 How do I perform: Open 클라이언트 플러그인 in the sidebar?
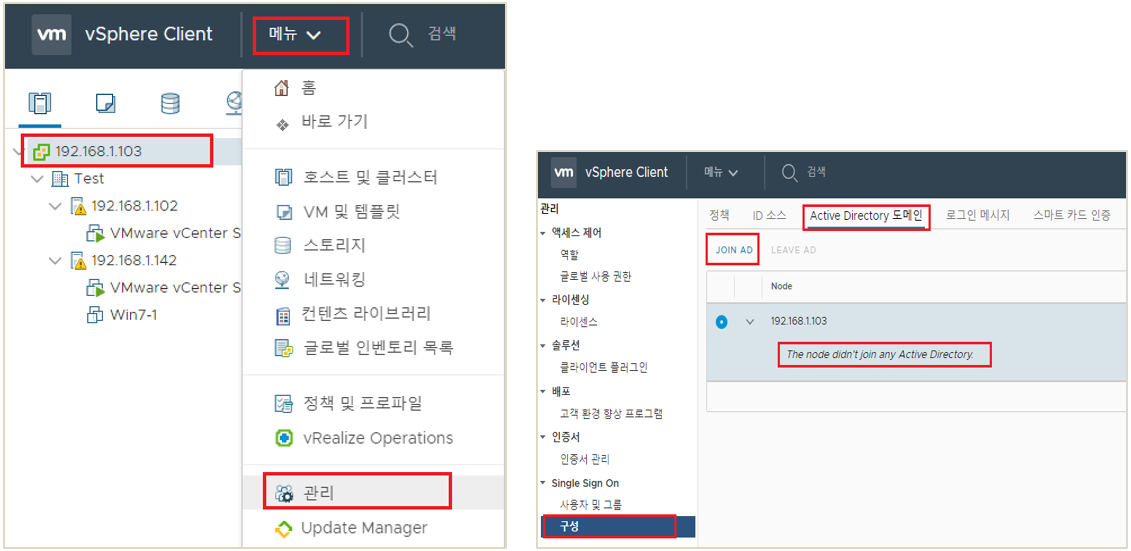[x=604, y=368]
